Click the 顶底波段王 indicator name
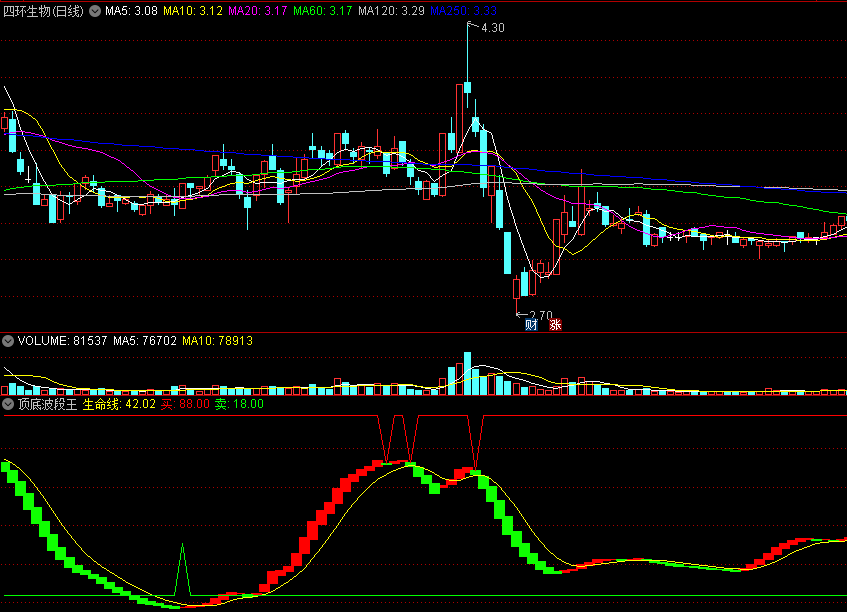The image size is (847, 612). click(48, 404)
